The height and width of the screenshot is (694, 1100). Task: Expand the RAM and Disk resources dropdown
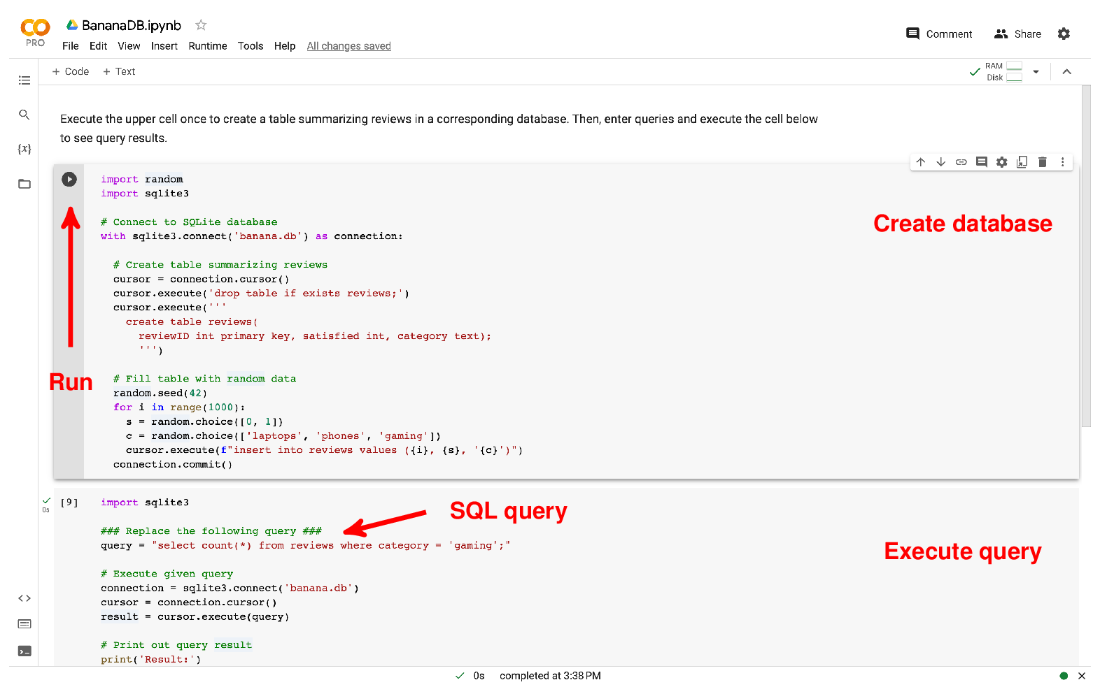click(x=1035, y=72)
